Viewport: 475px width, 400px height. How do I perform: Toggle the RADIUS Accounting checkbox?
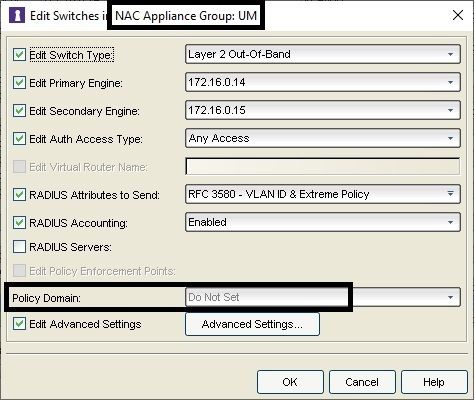coord(19,223)
